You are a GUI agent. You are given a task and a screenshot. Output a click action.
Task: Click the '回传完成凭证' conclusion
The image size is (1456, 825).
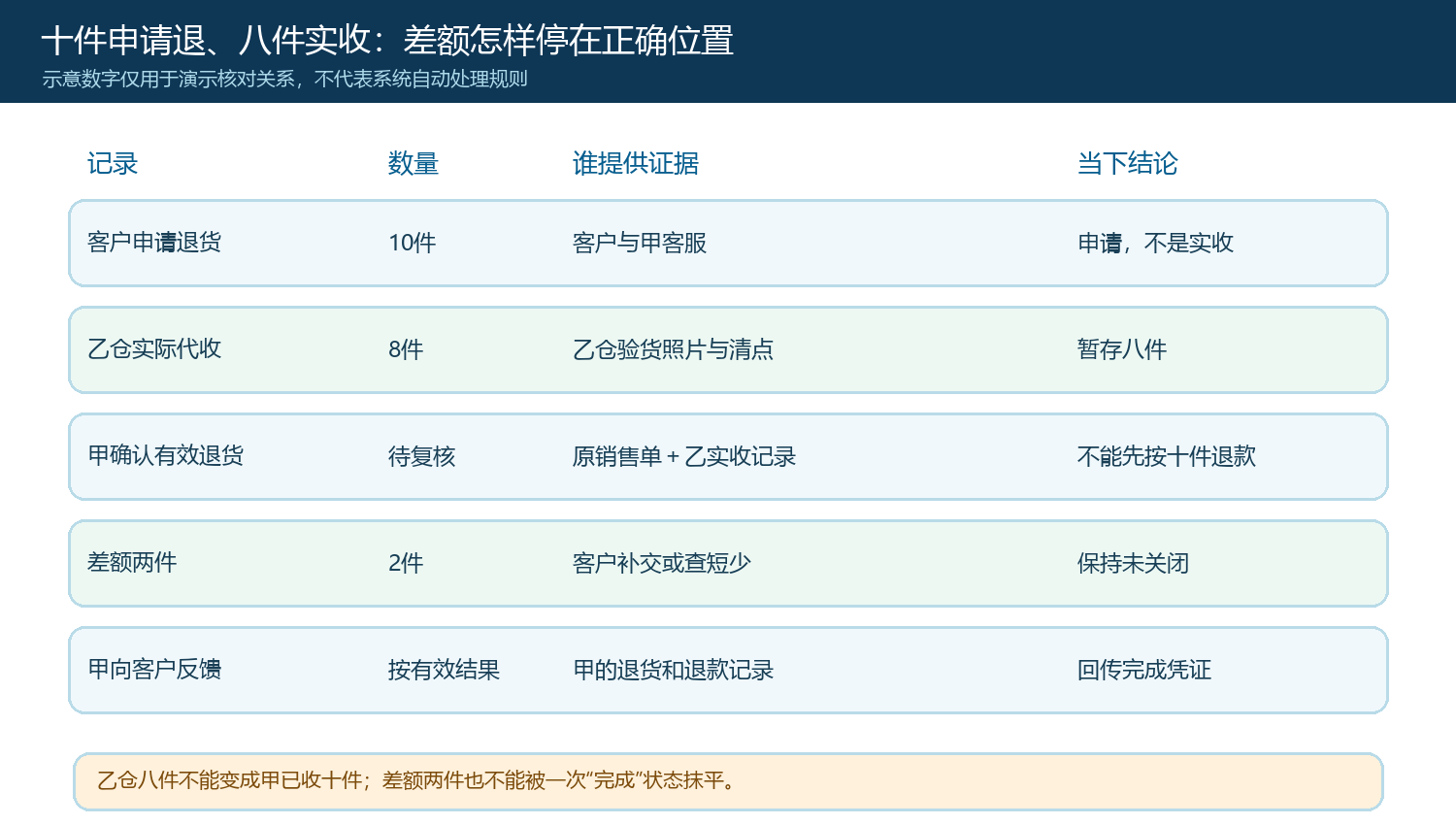point(1144,670)
